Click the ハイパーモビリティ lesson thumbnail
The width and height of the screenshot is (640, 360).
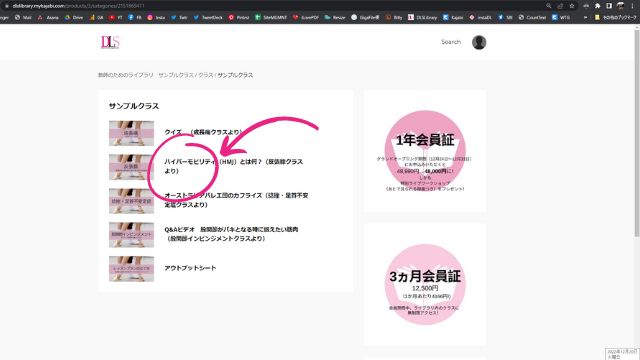(131, 167)
